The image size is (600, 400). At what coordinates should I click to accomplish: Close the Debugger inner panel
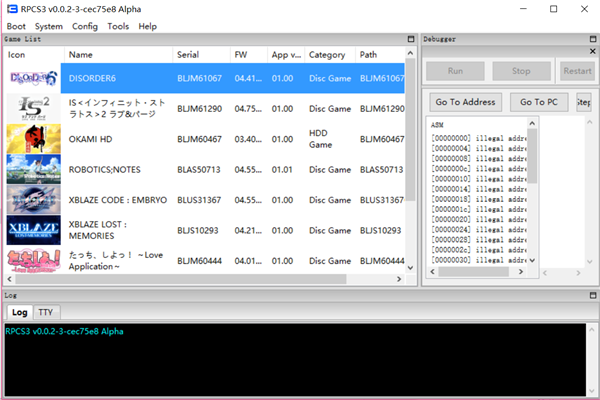tap(591, 50)
